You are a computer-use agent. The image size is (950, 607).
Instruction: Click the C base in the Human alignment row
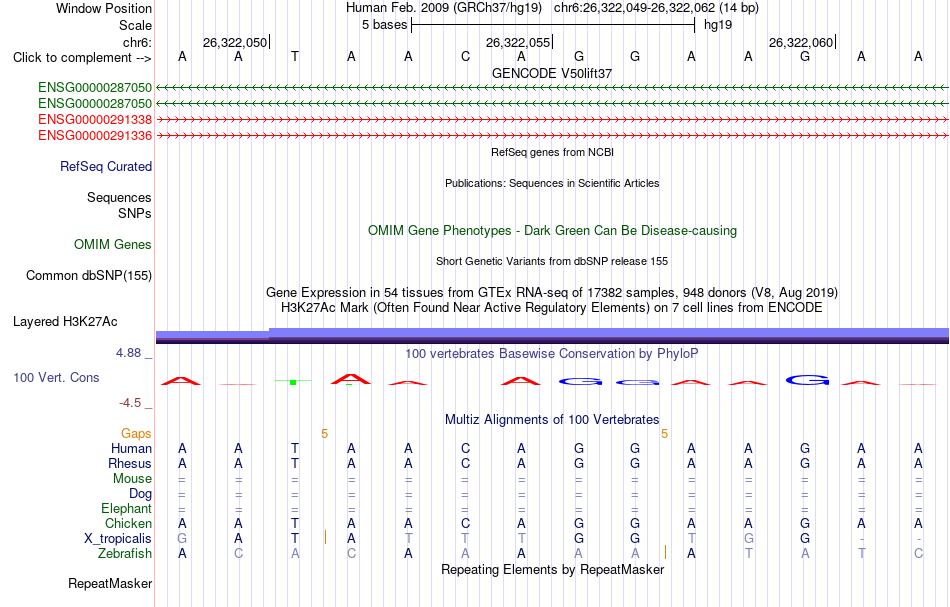pos(465,449)
